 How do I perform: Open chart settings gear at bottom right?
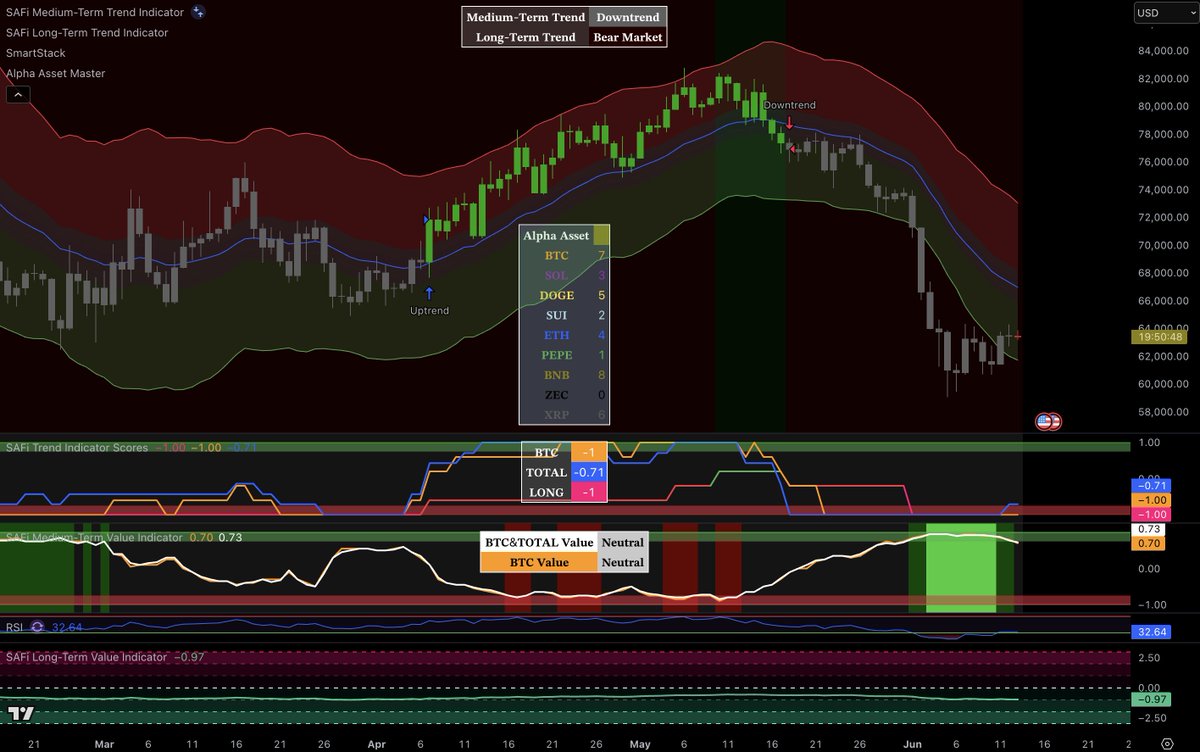1166,743
